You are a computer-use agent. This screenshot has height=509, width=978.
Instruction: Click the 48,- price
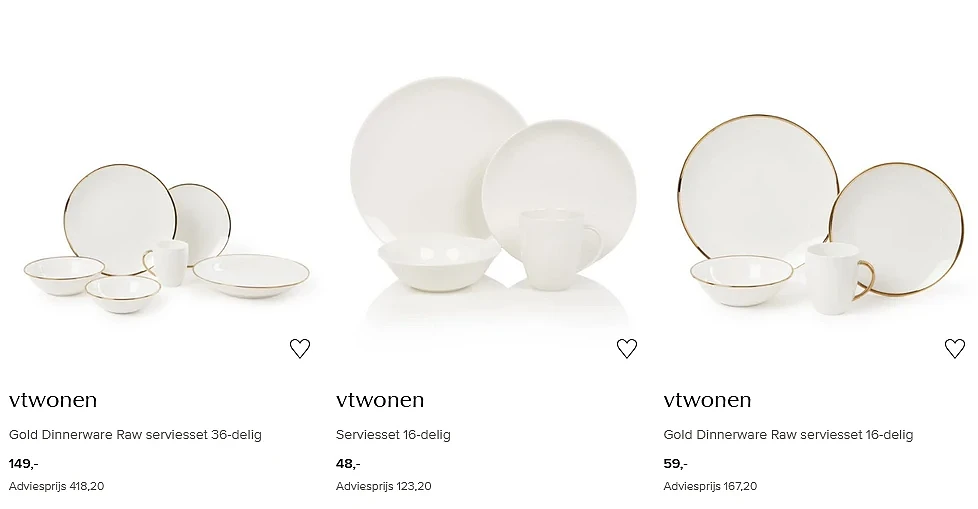tap(348, 463)
